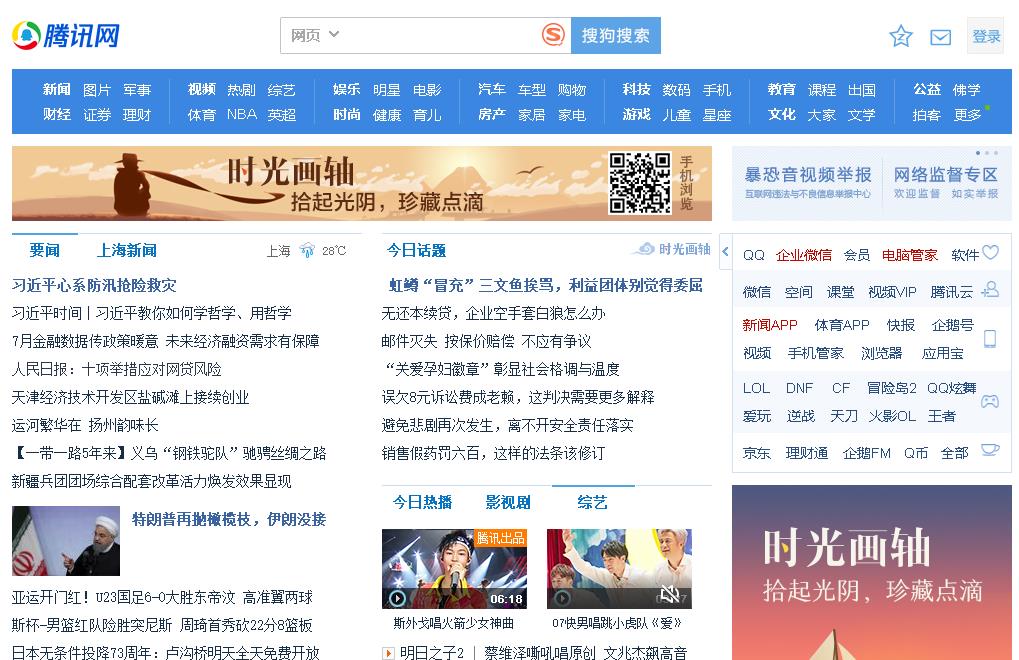The height and width of the screenshot is (660, 1019).
Task: Open 佛学 in navigation bar
Action: click(967, 89)
